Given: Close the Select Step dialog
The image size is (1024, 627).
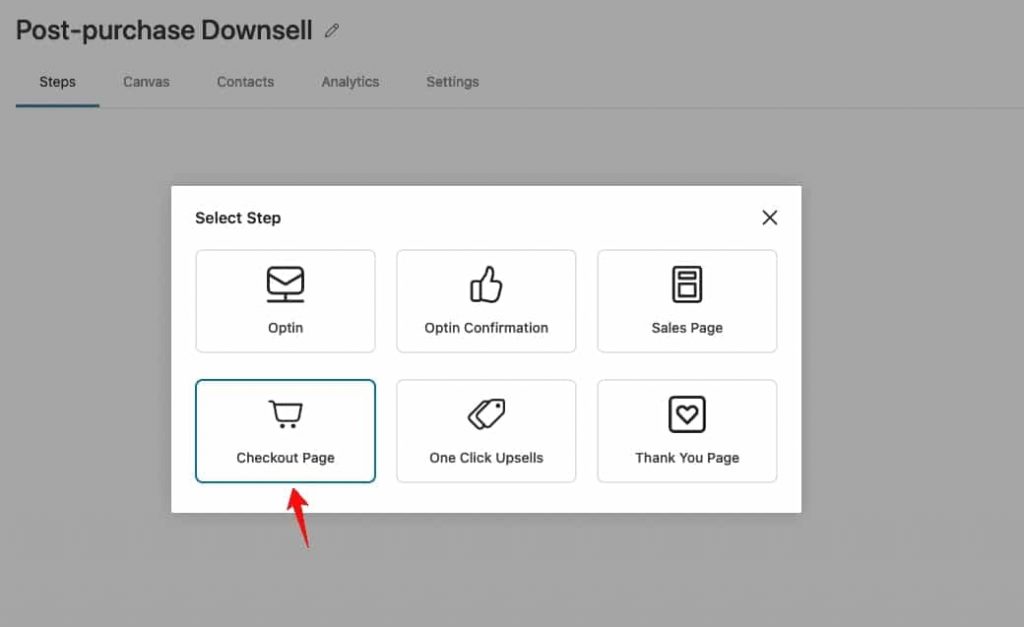Looking at the screenshot, I should (769, 217).
